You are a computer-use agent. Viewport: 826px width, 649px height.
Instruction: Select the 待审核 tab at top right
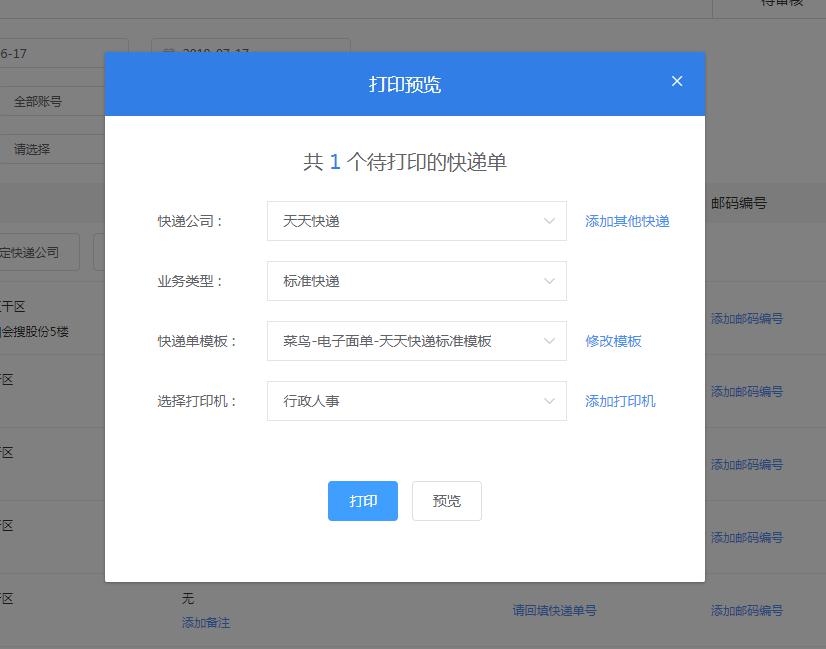781,4
